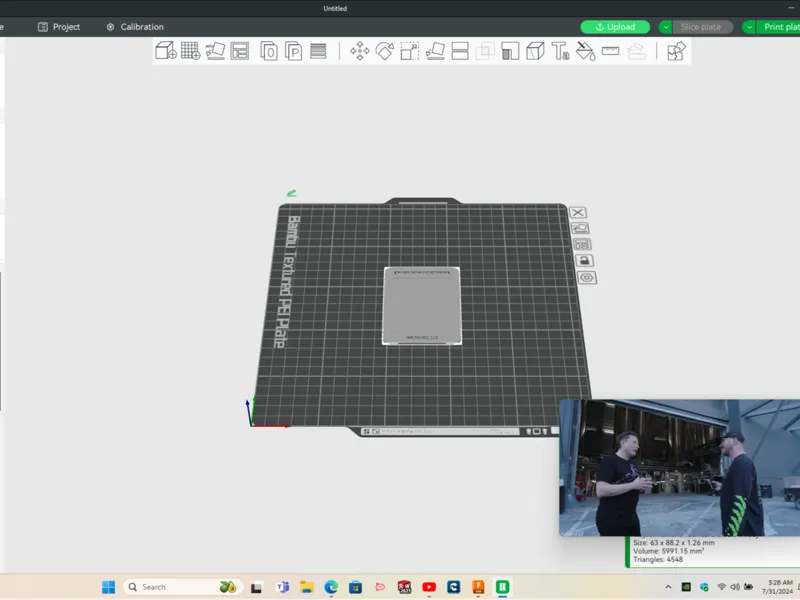Open the Text shape tool
Viewport: 800px width, 600px height.
[x=560, y=51]
